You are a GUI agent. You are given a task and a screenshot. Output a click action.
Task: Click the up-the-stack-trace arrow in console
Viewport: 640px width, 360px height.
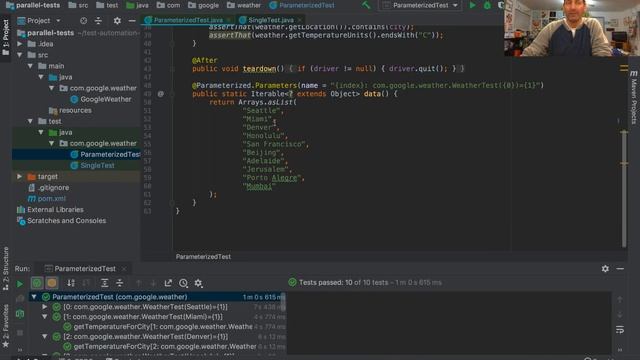(620, 300)
